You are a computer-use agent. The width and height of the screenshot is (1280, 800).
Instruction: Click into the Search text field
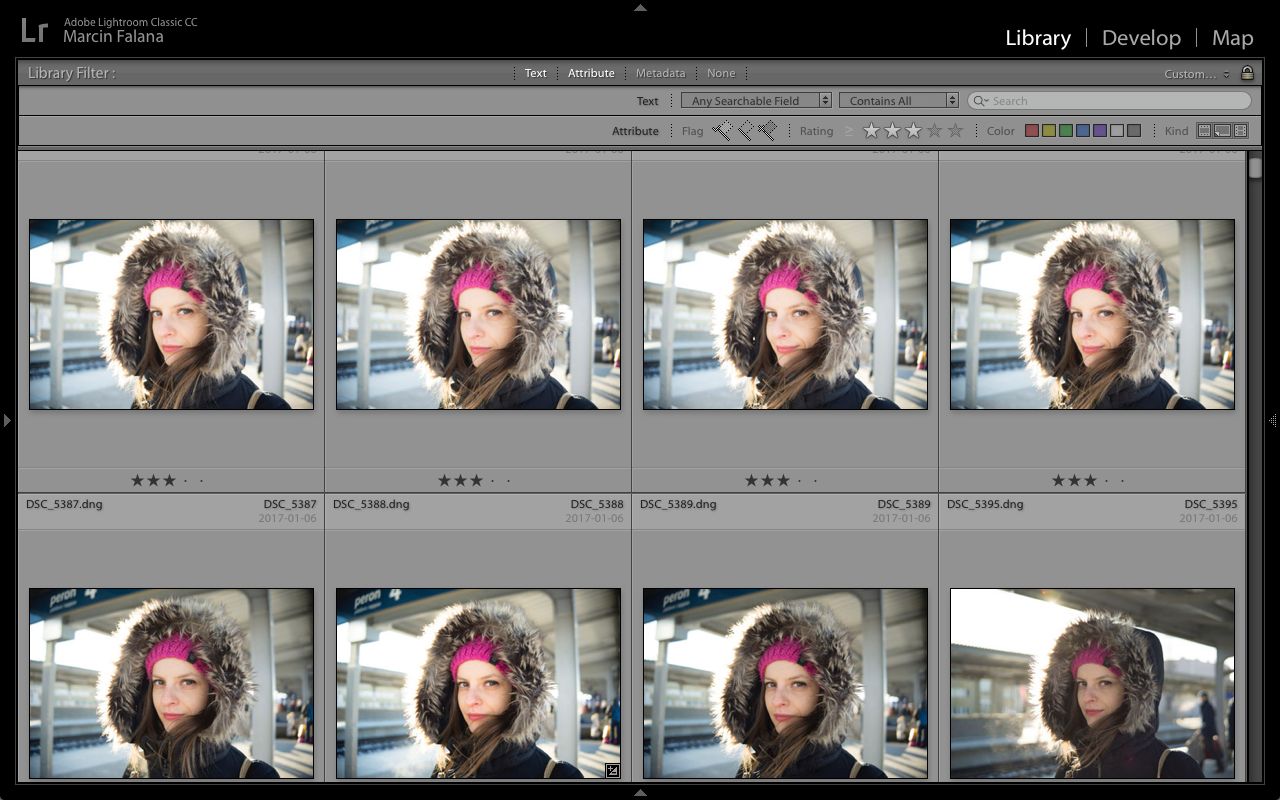pyautogui.click(x=1110, y=101)
